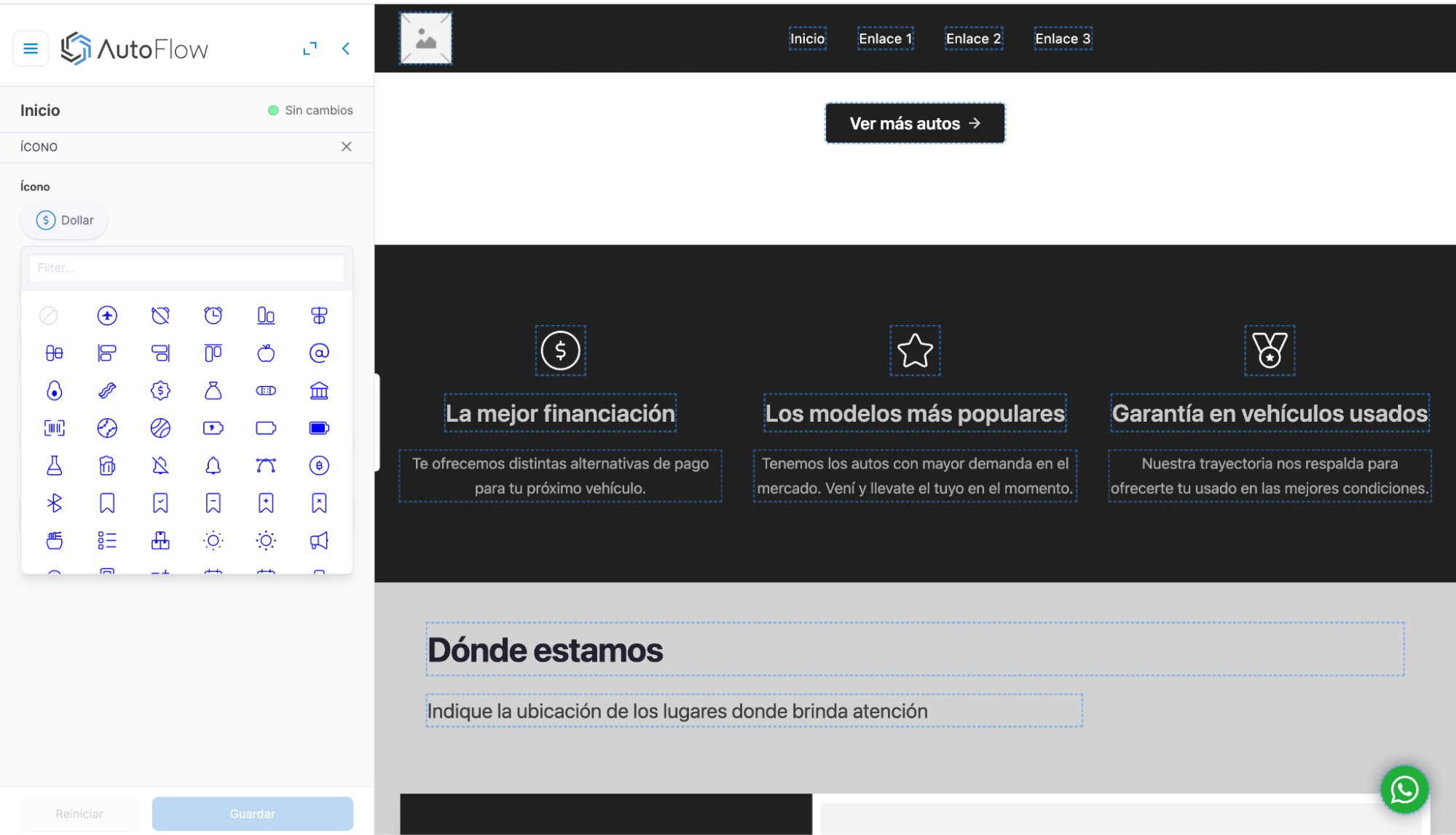Open the Dollar icon selector
1456x835 pixels.
coord(64,220)
